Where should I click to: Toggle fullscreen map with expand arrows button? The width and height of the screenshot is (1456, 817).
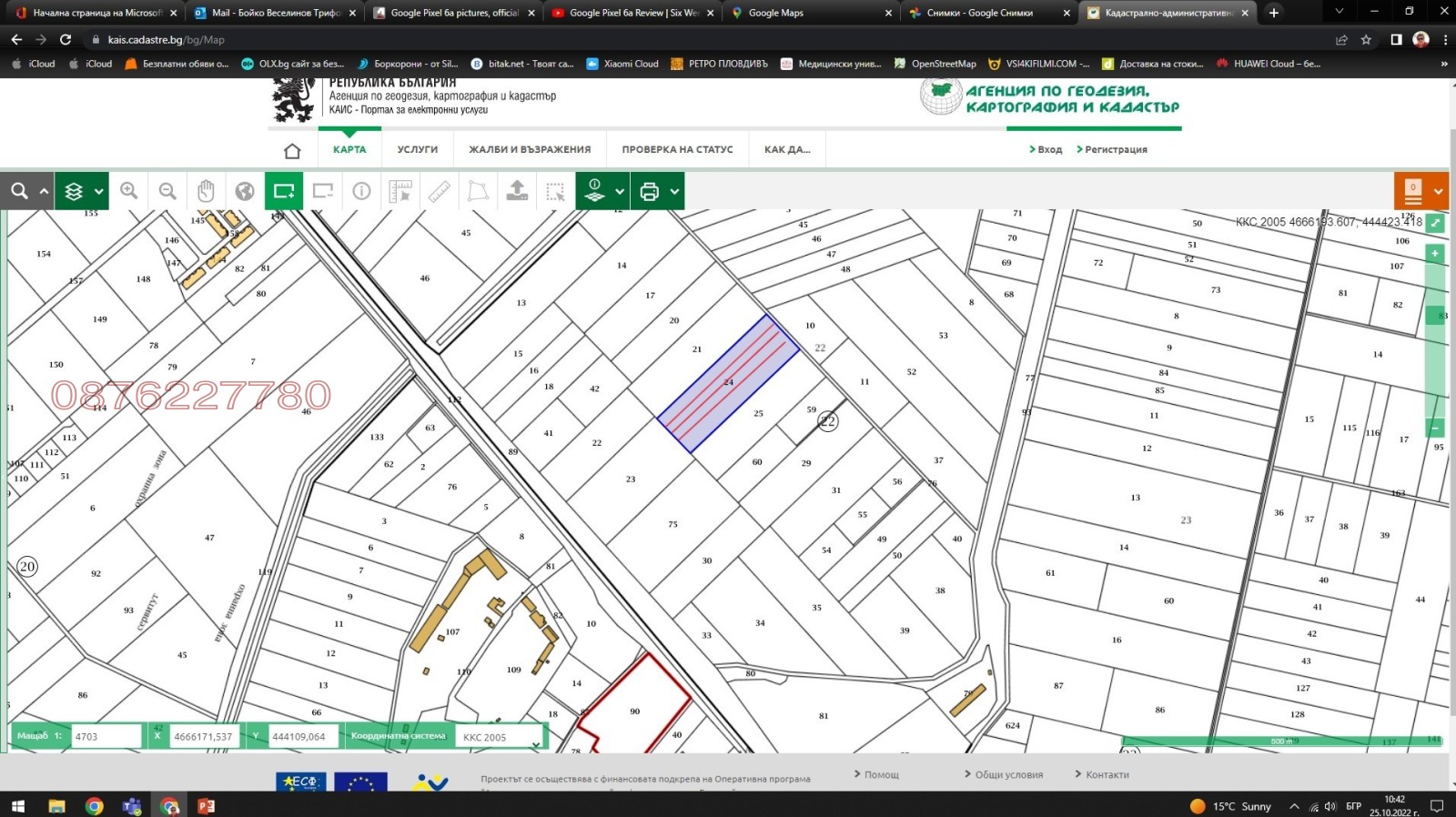(1435, 223)
